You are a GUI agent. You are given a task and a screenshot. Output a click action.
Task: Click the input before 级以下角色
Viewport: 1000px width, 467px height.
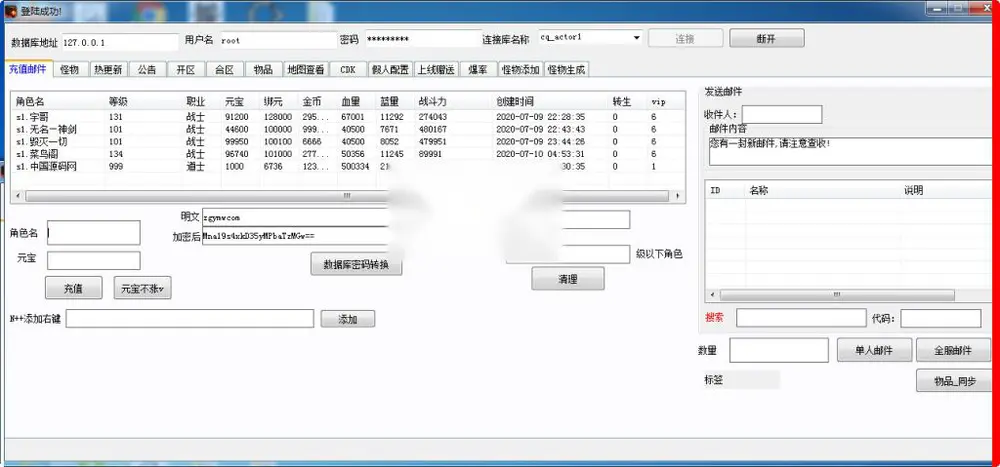568,254
